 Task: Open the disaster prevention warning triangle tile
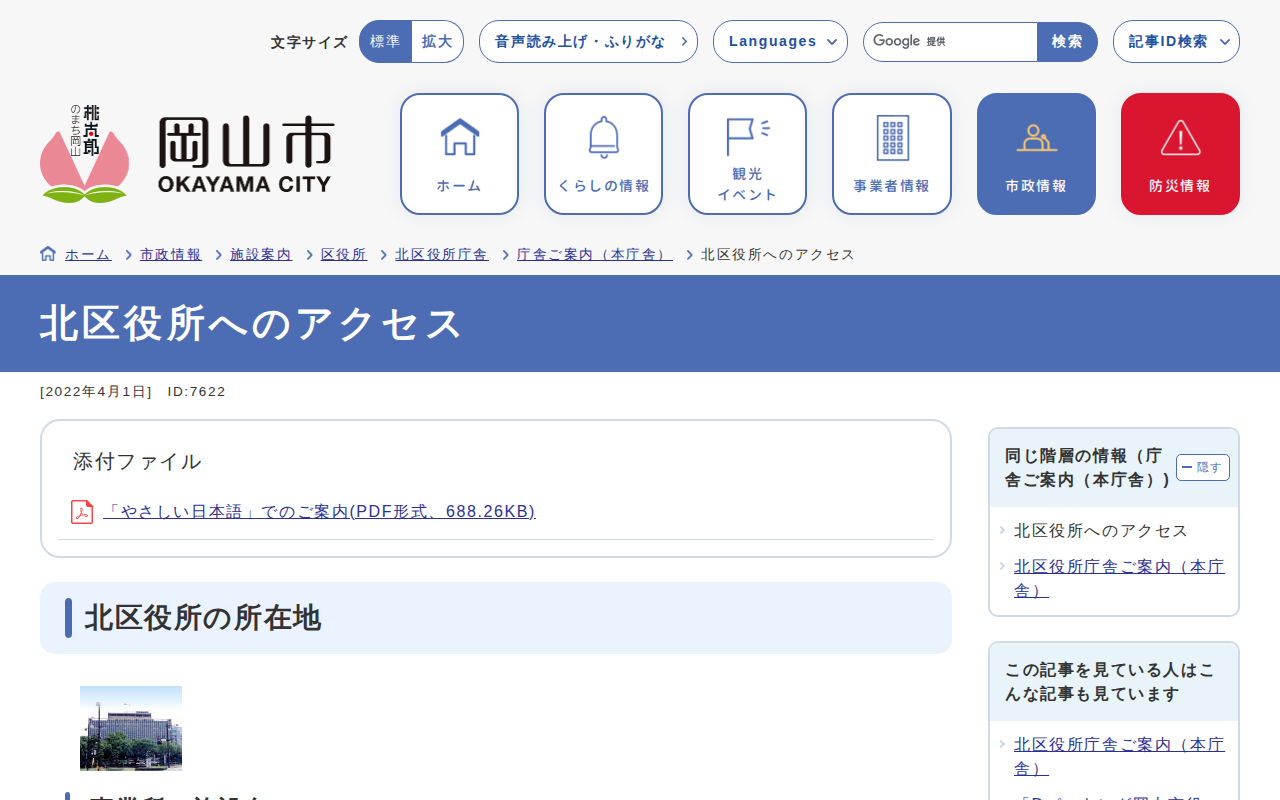[x=1180, y=154]
